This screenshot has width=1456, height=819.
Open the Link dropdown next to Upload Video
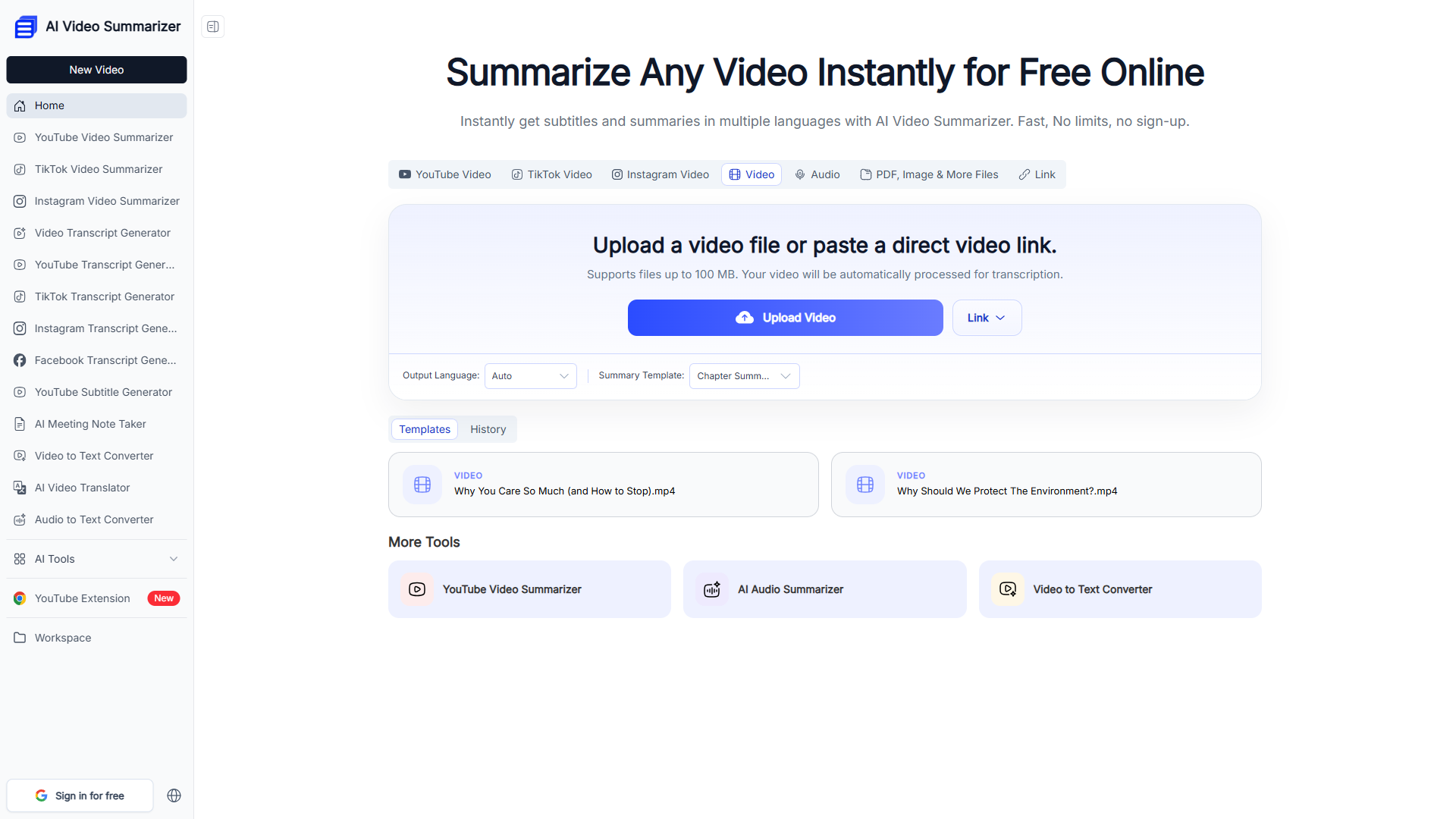pyautogui.click(x=987, y=318)
